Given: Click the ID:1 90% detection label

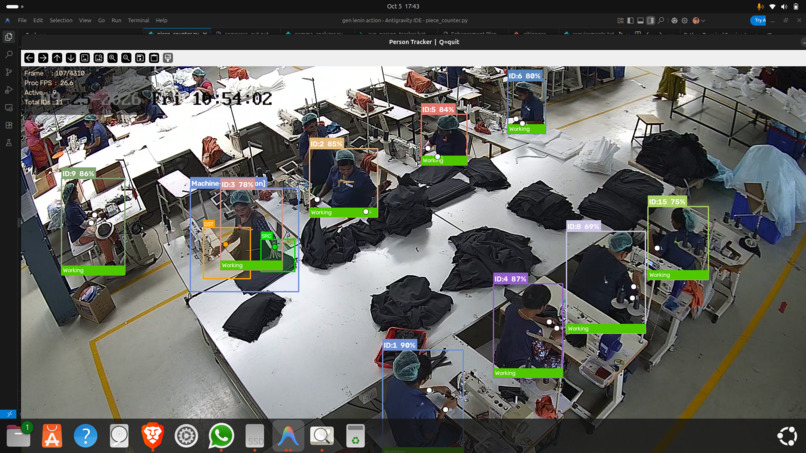Looking at the screenshot, I should (399, 345).
